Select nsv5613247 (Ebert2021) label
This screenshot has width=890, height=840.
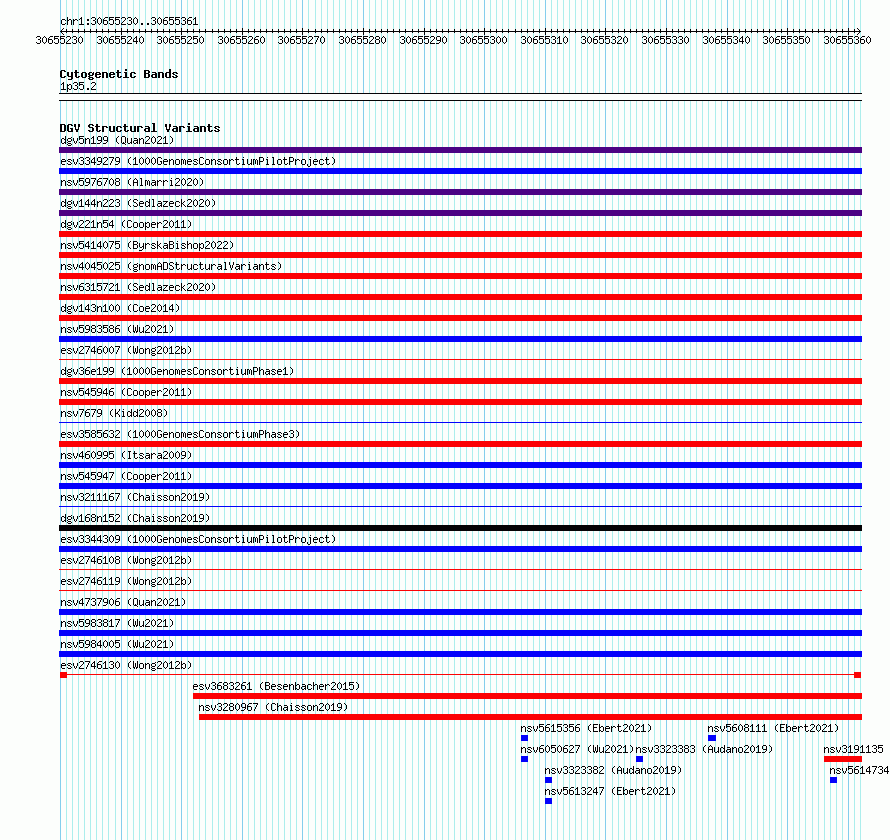pos(610,791)
